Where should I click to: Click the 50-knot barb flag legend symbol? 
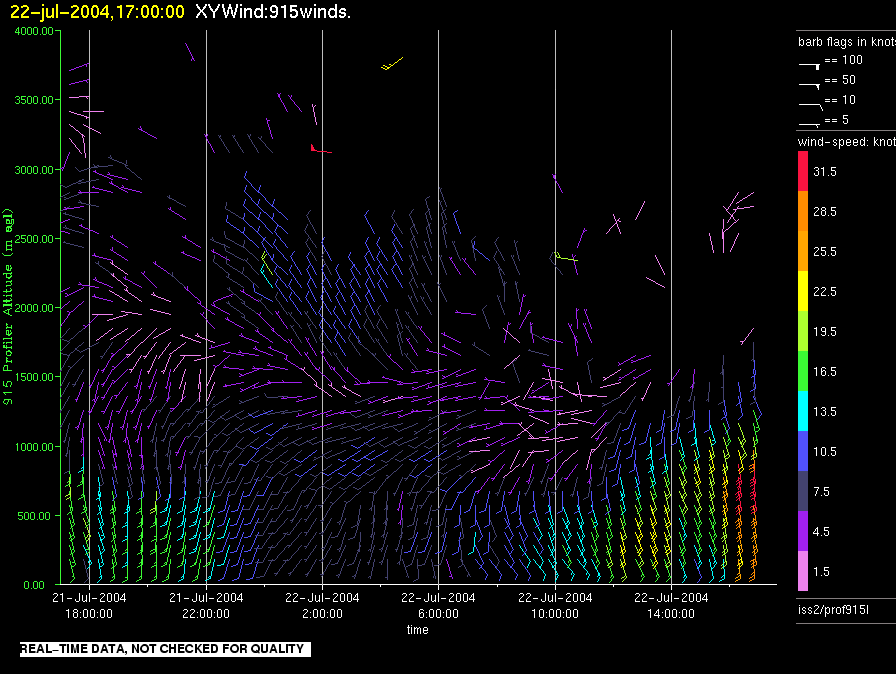810,86
